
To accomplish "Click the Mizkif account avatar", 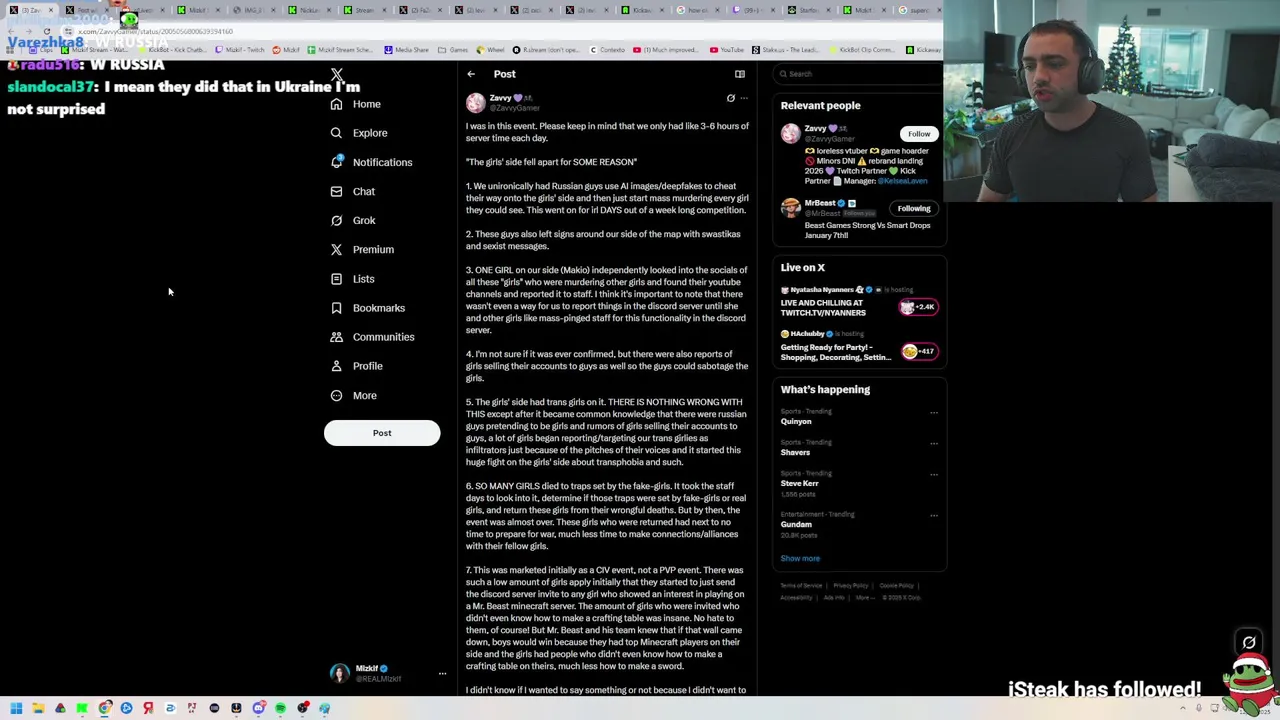I will click(340, 673).
